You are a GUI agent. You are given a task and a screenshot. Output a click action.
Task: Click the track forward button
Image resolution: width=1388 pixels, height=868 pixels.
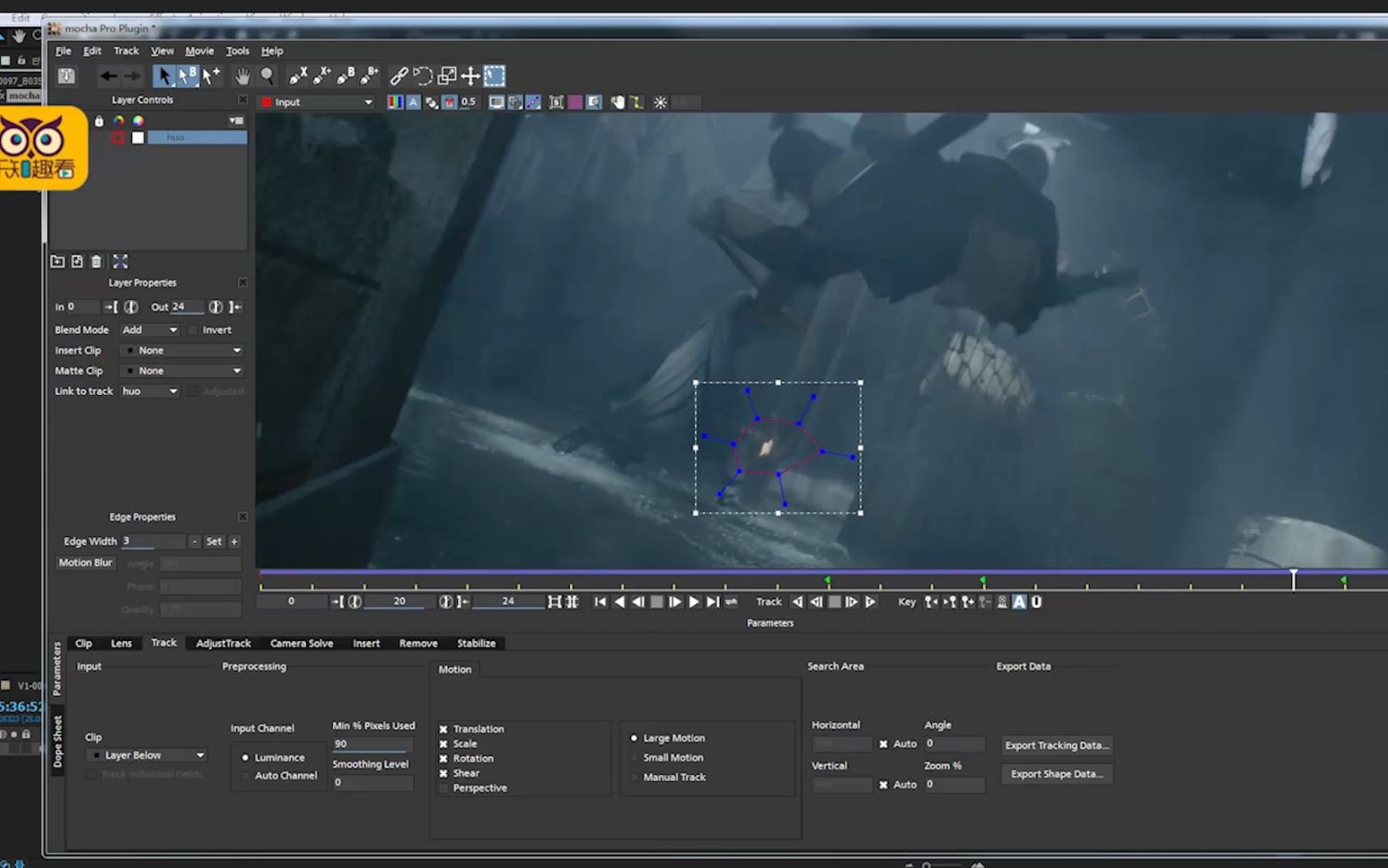tap(871, 602)
